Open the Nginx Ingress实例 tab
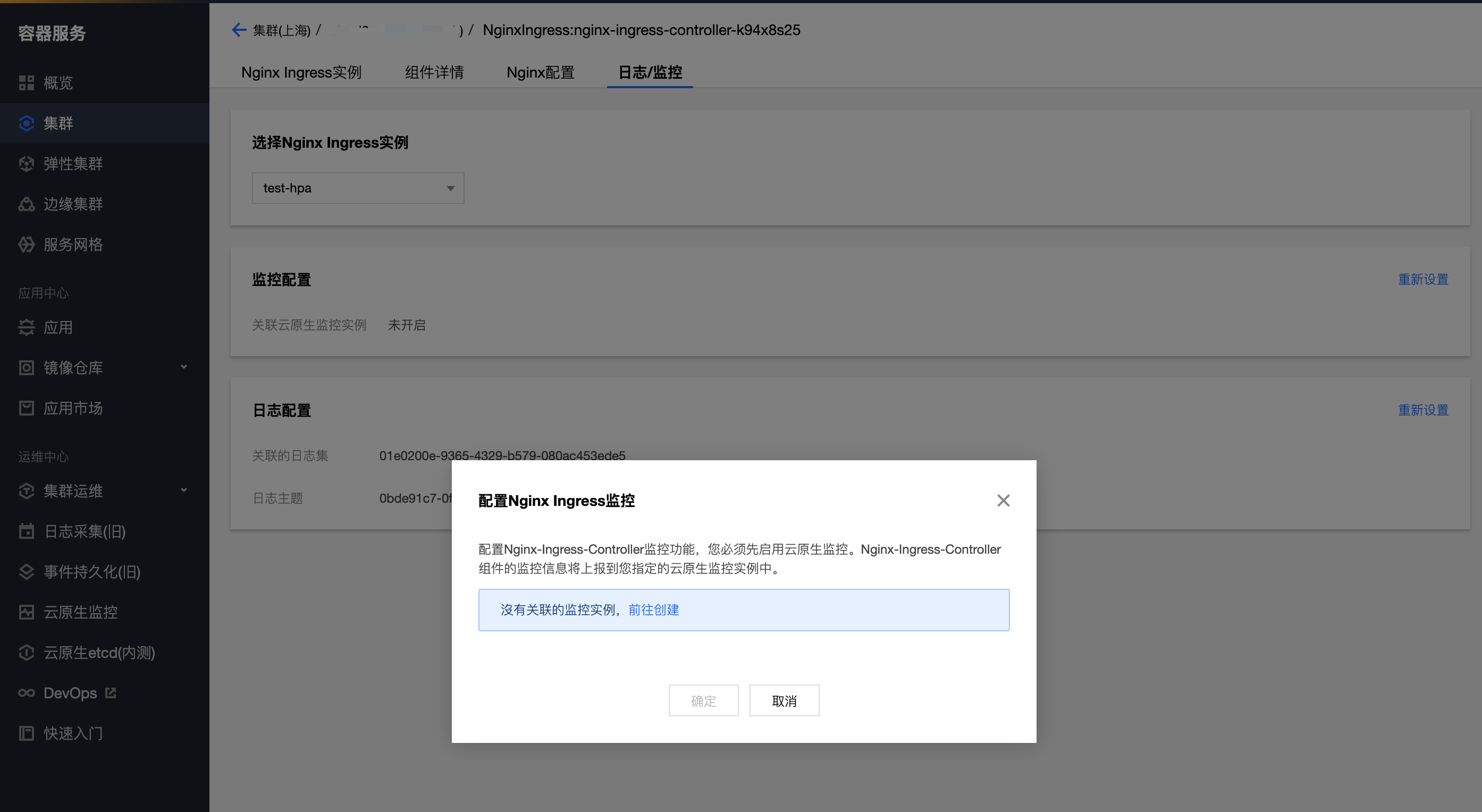Screen dimensions: 1482x812 [301, 72]
